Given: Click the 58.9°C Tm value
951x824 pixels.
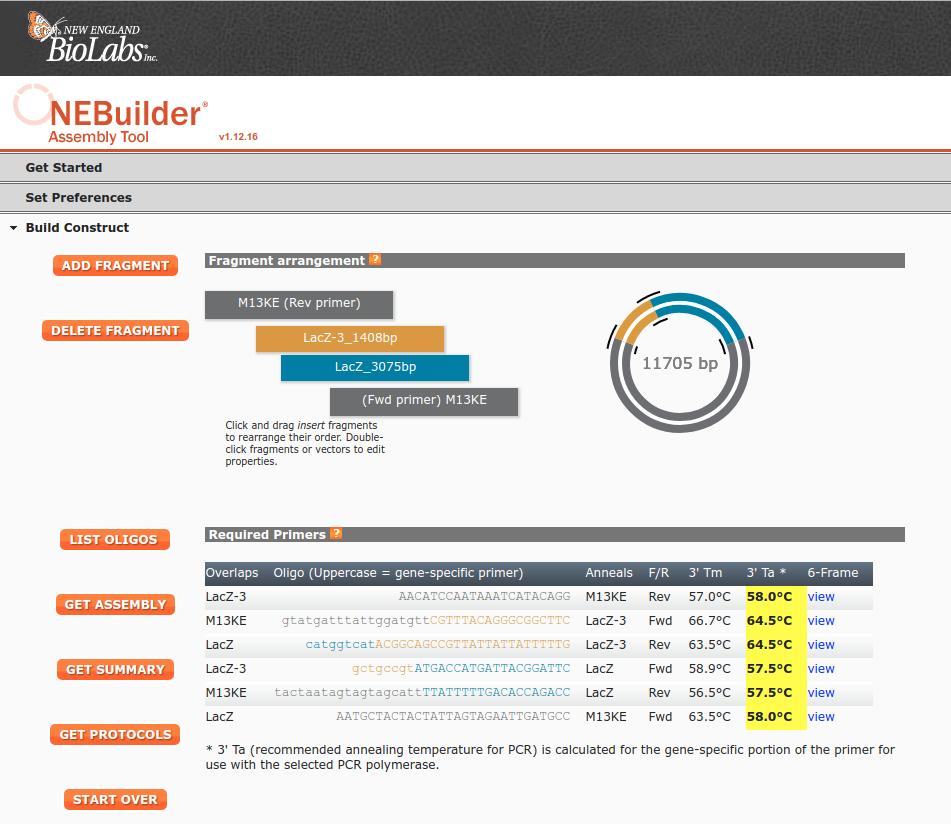Looking at the screenshot, I should pos(709,668).
